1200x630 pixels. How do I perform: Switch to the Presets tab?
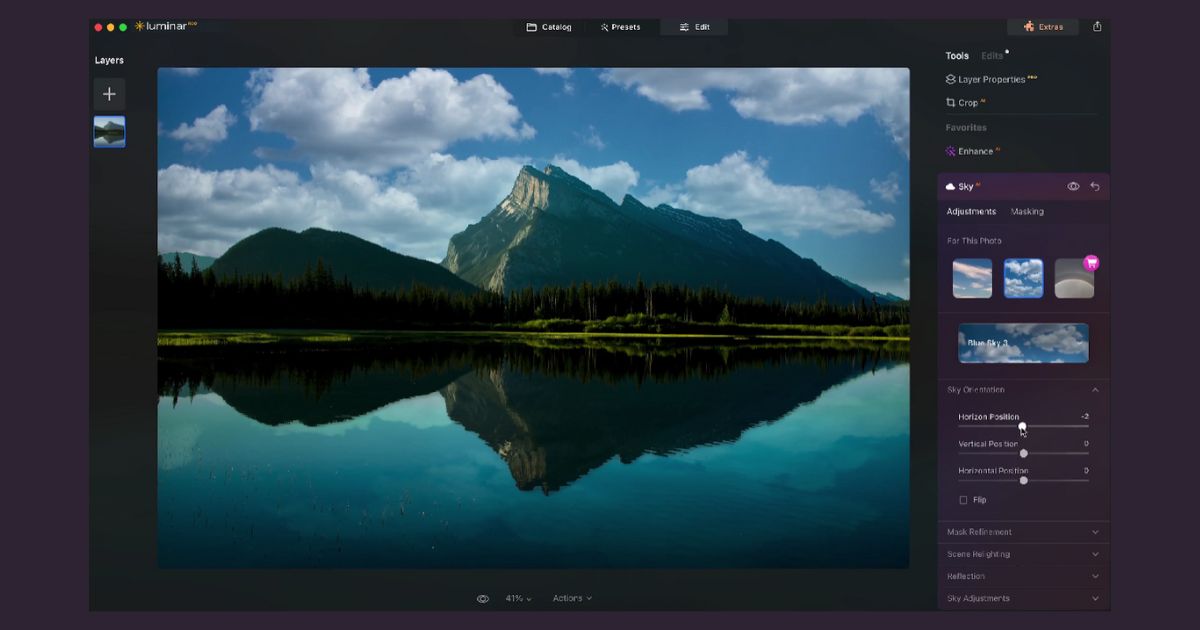click(x=620, y=27)
